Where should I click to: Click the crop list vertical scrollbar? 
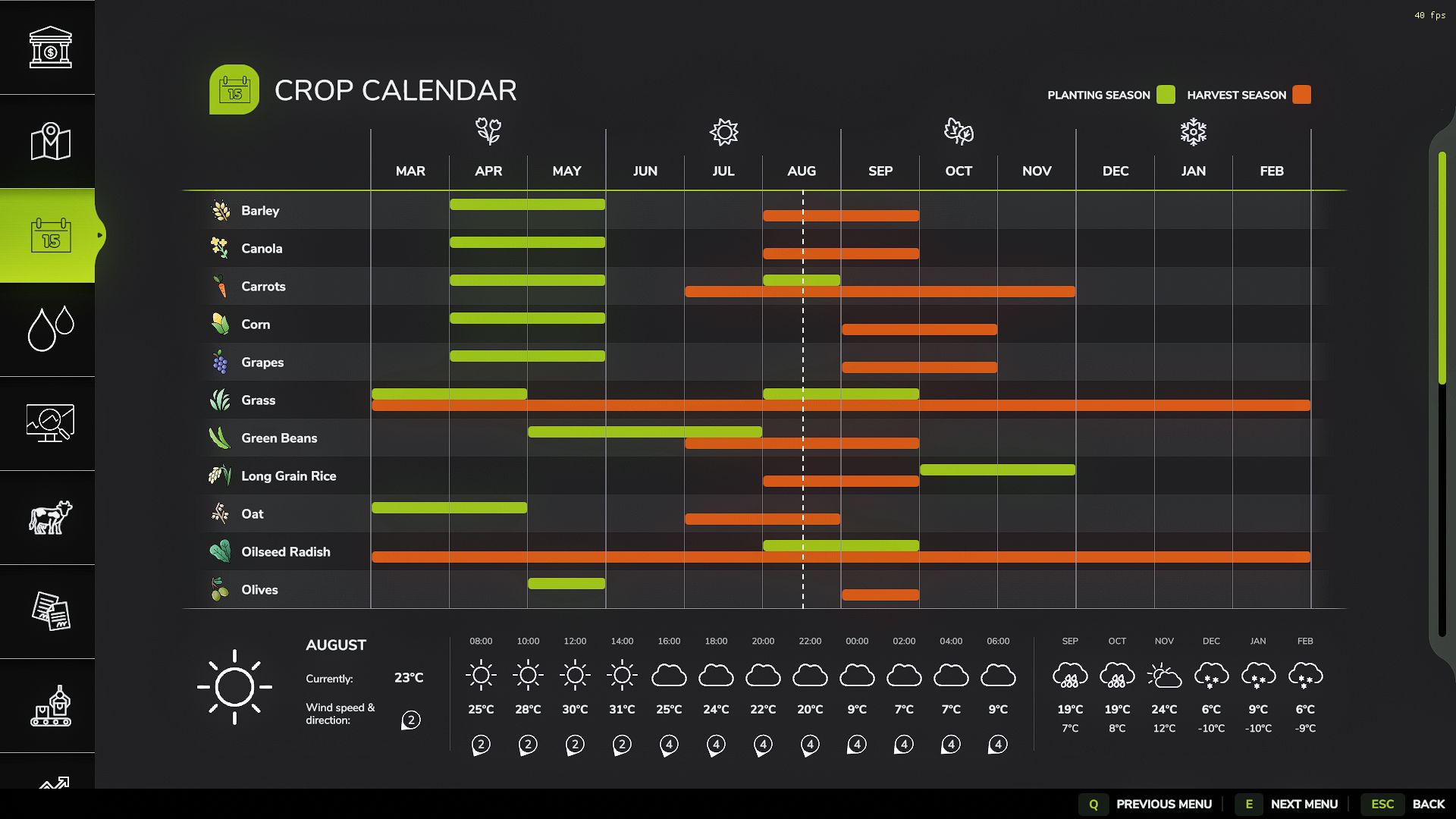[1442, 267]
